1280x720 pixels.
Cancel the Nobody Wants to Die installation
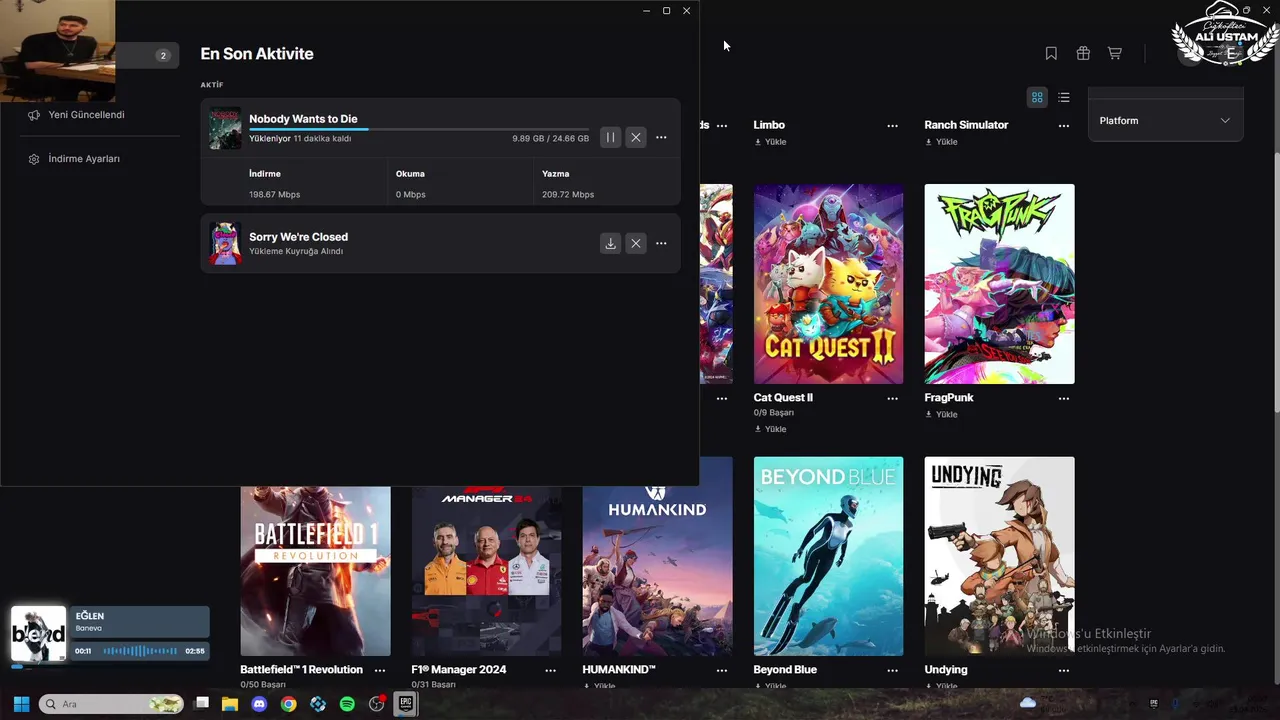[636, 137]
